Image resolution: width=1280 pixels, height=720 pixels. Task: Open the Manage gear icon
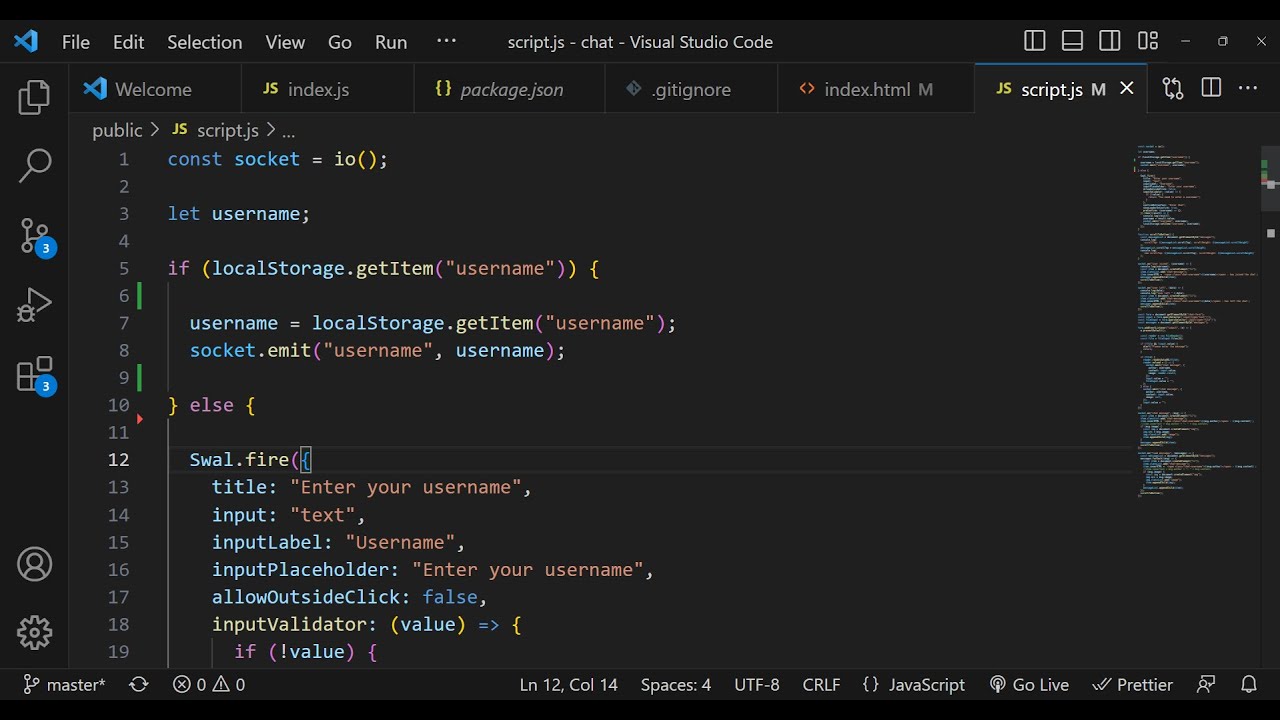click(x=34, y=633)
